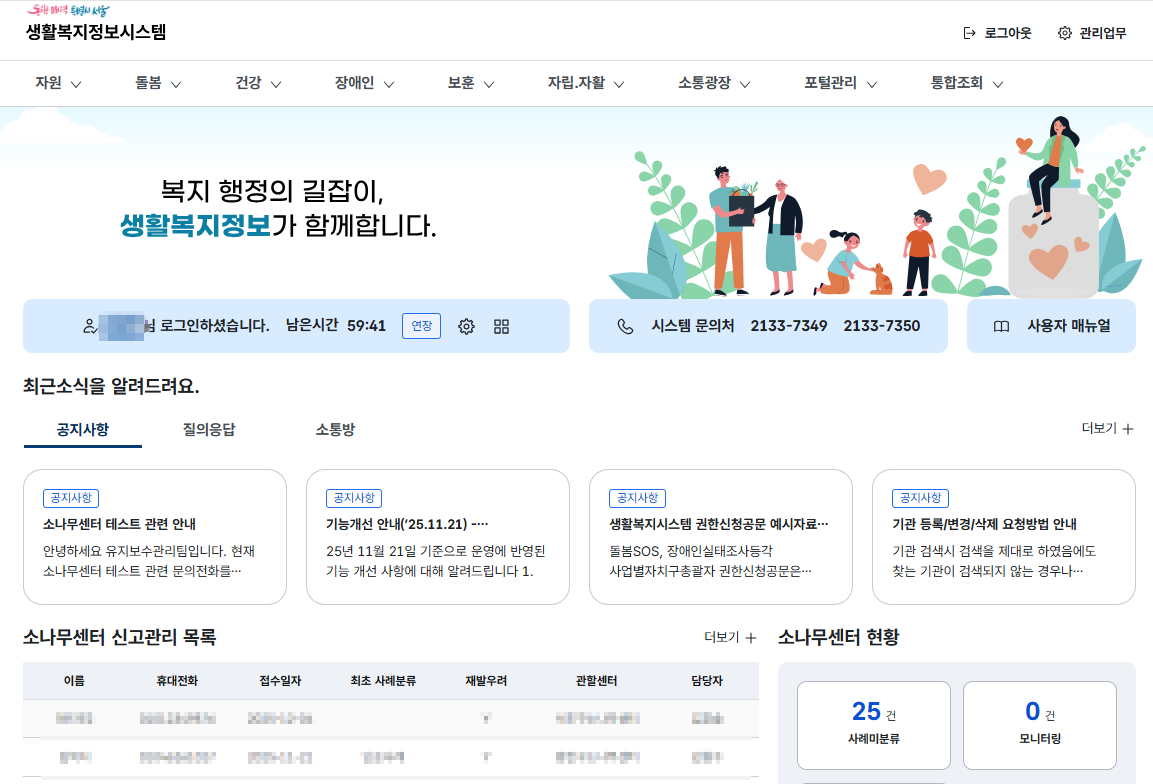The width and height of the screenshot is (1153, 784).
Task: Expand the 자원 navigation menu
Action: (x=56, y=83)
